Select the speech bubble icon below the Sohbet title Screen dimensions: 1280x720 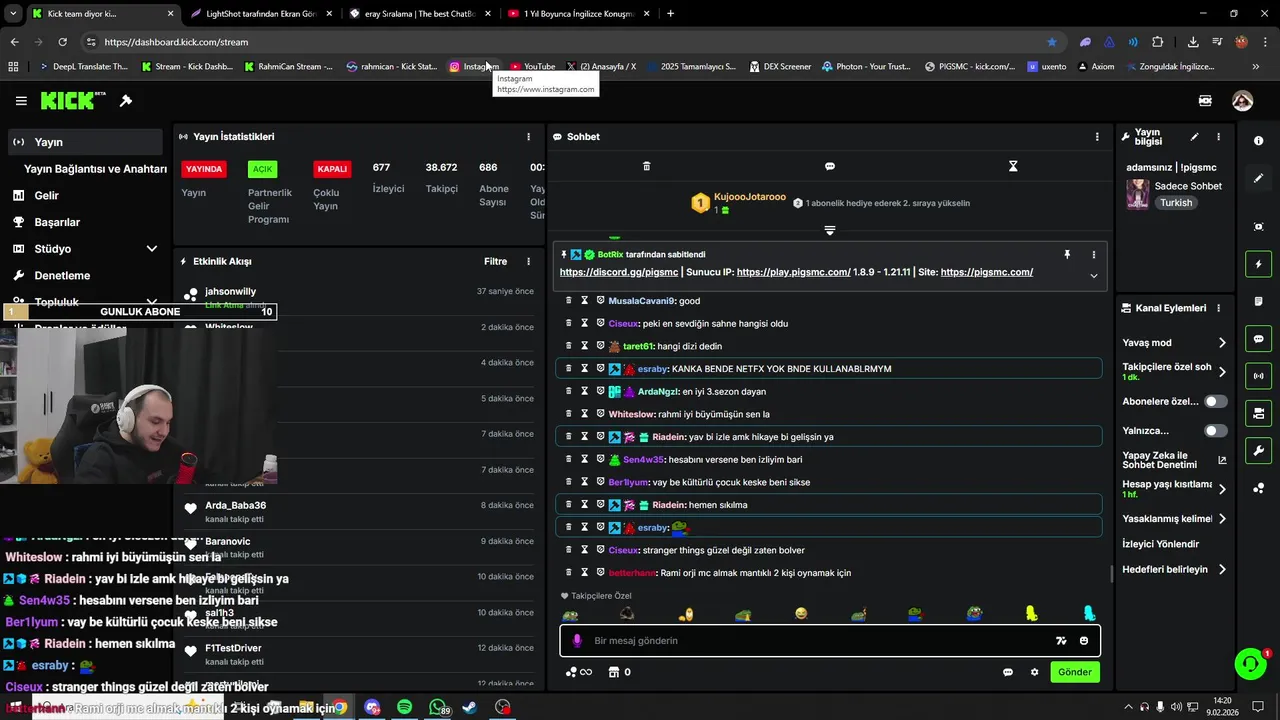pos(830,166)
